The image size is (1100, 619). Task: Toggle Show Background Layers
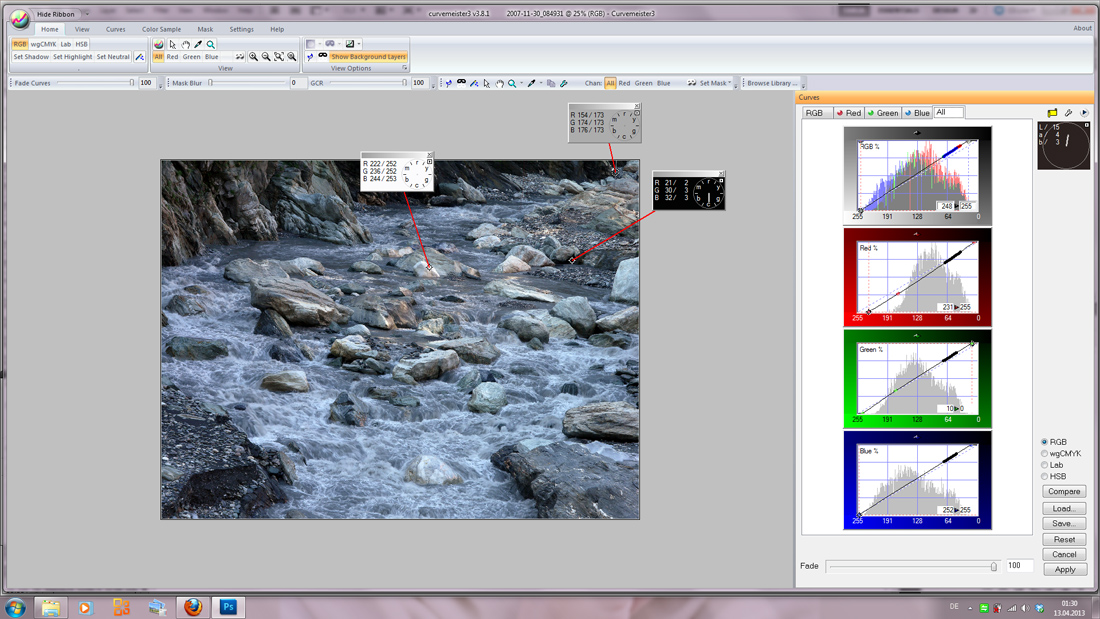[368, 57]
